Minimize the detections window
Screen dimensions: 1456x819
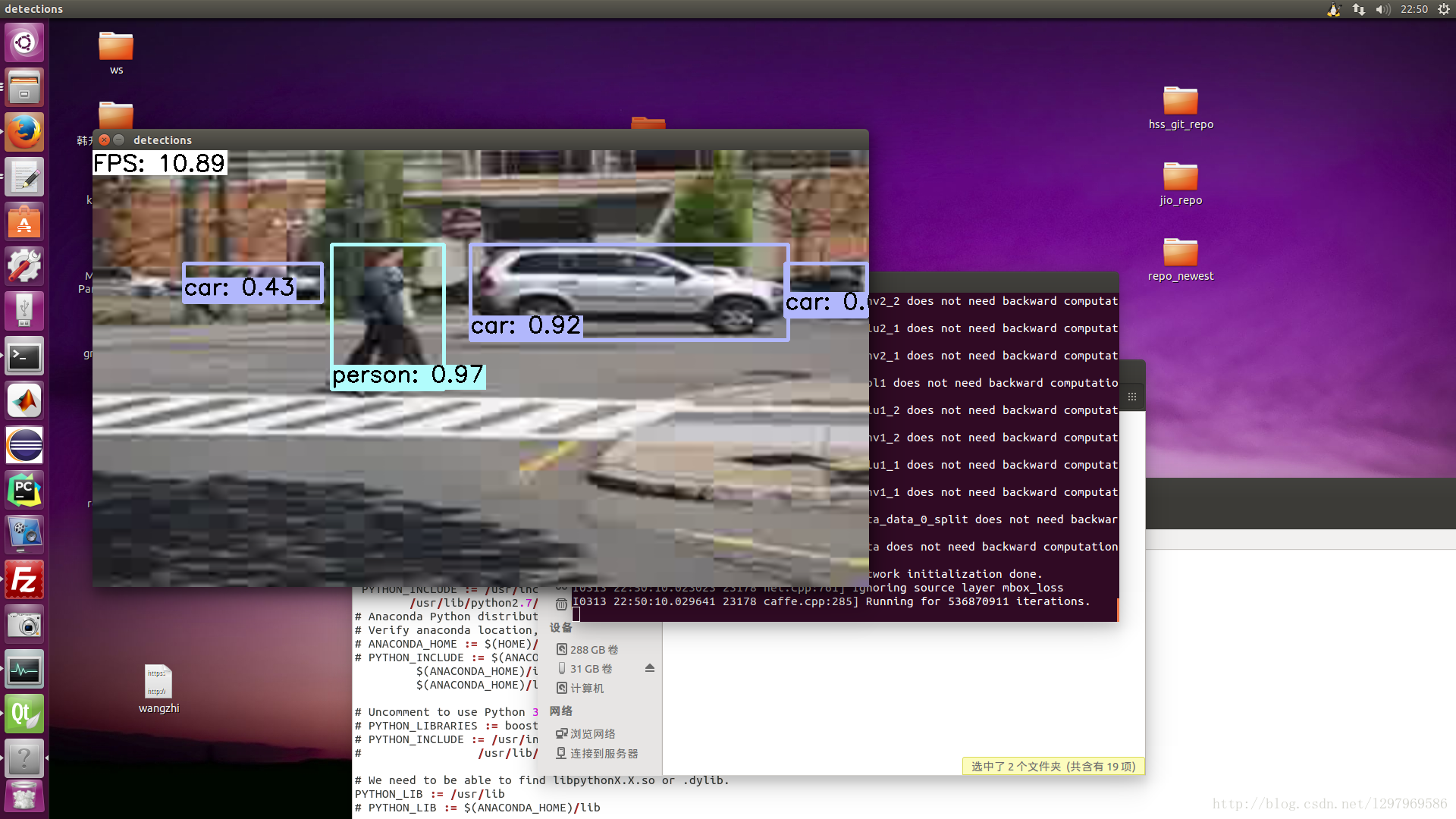(119, 140)
